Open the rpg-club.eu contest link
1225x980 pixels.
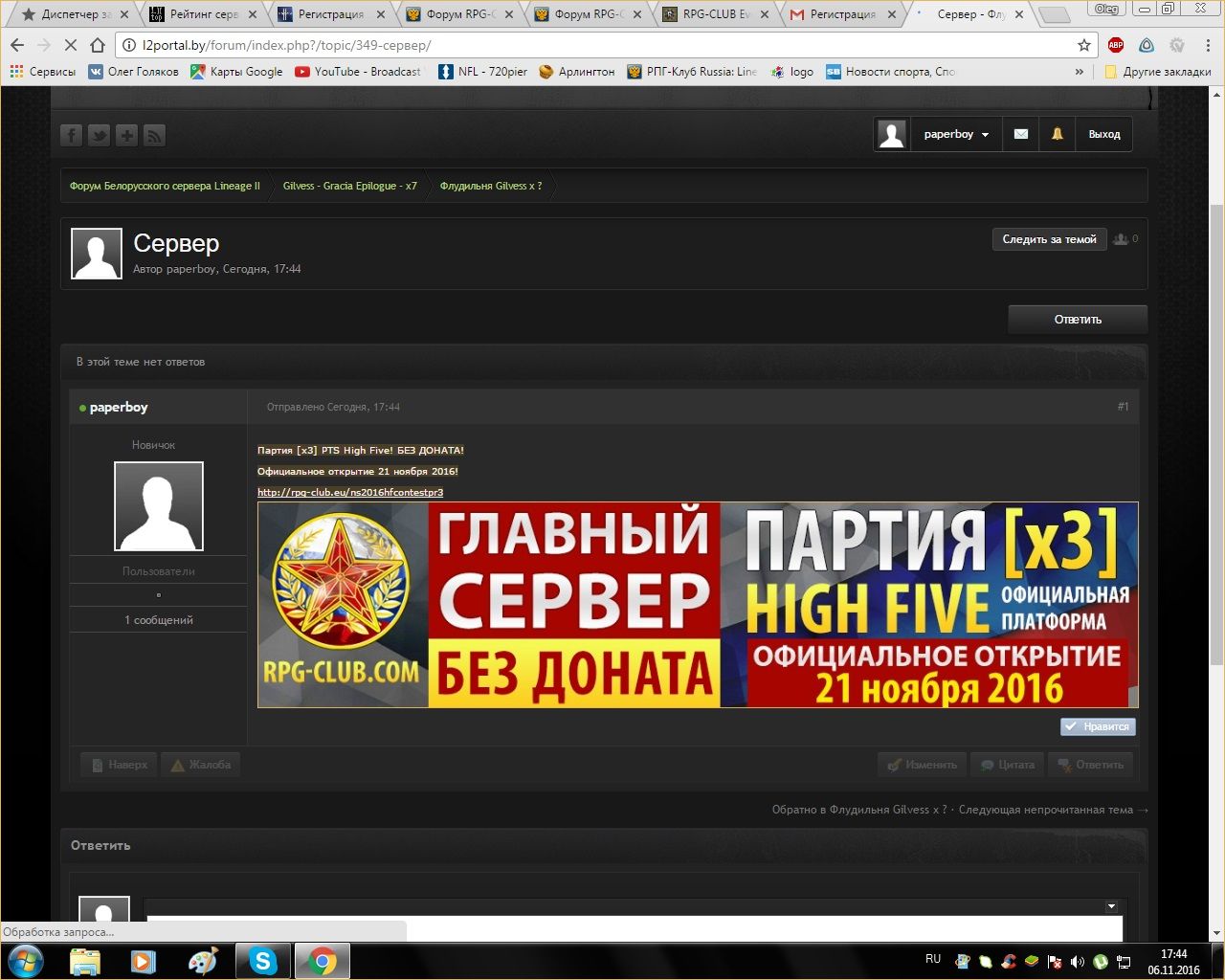point(350,492)
